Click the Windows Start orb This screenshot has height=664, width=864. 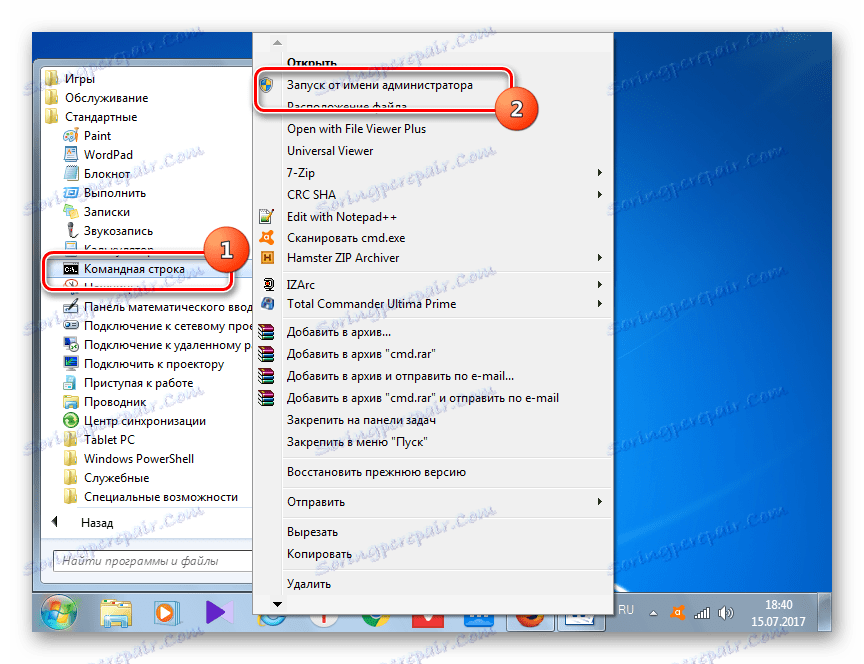coord(59,613)
